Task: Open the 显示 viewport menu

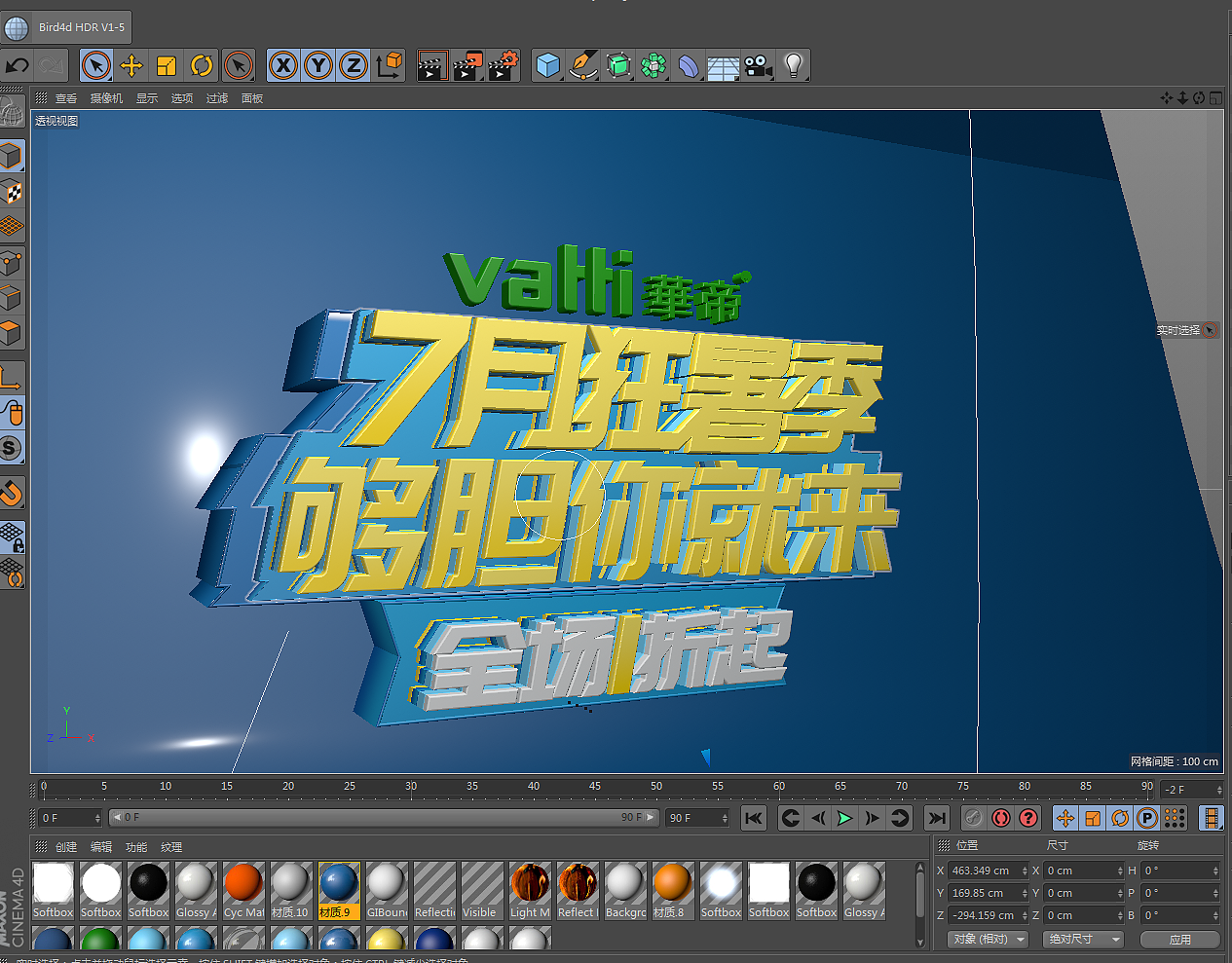Action: pos(146,98)
